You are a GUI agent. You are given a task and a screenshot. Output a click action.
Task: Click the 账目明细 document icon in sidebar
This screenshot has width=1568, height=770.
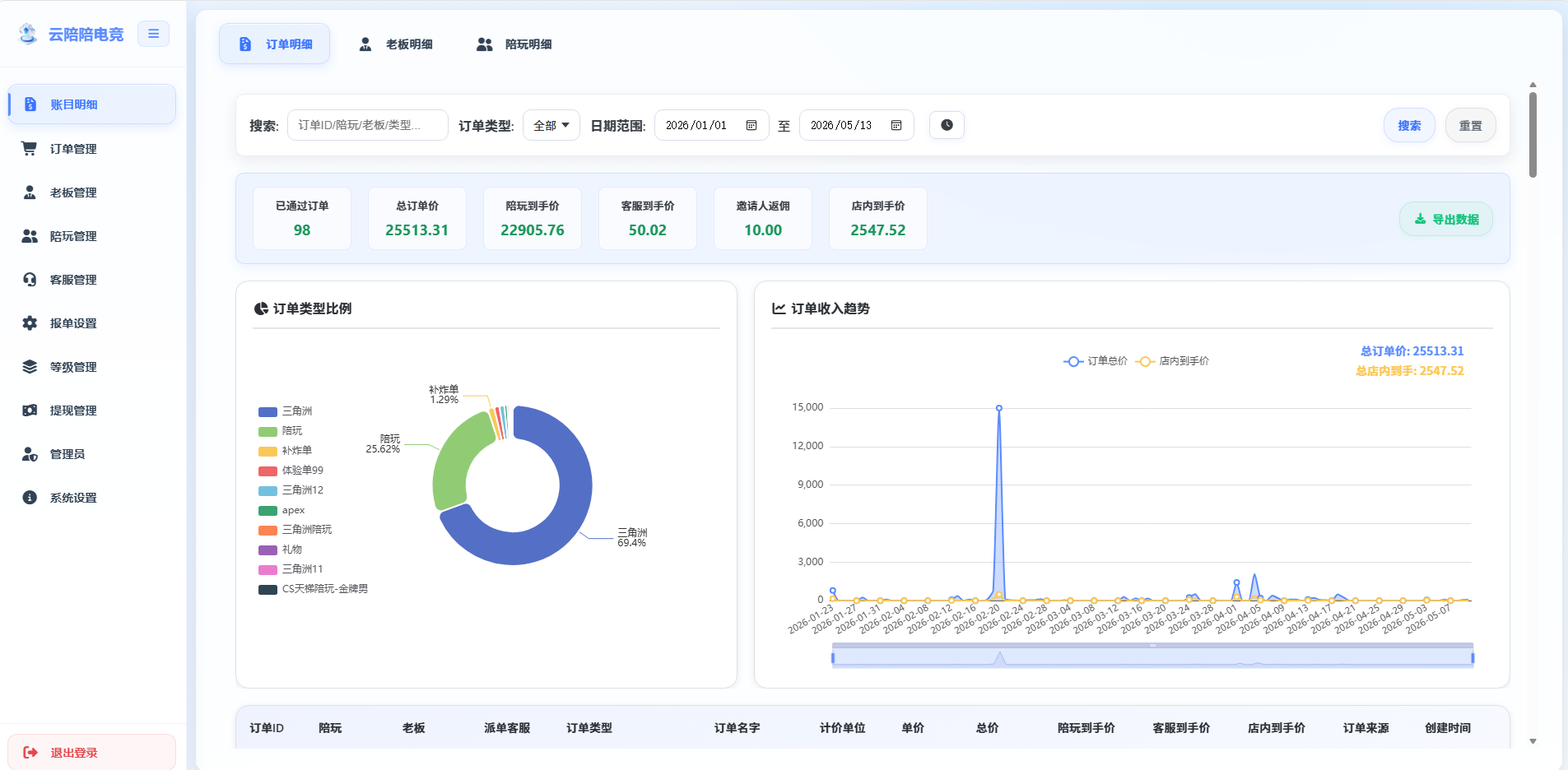click(x=30, y=104)
